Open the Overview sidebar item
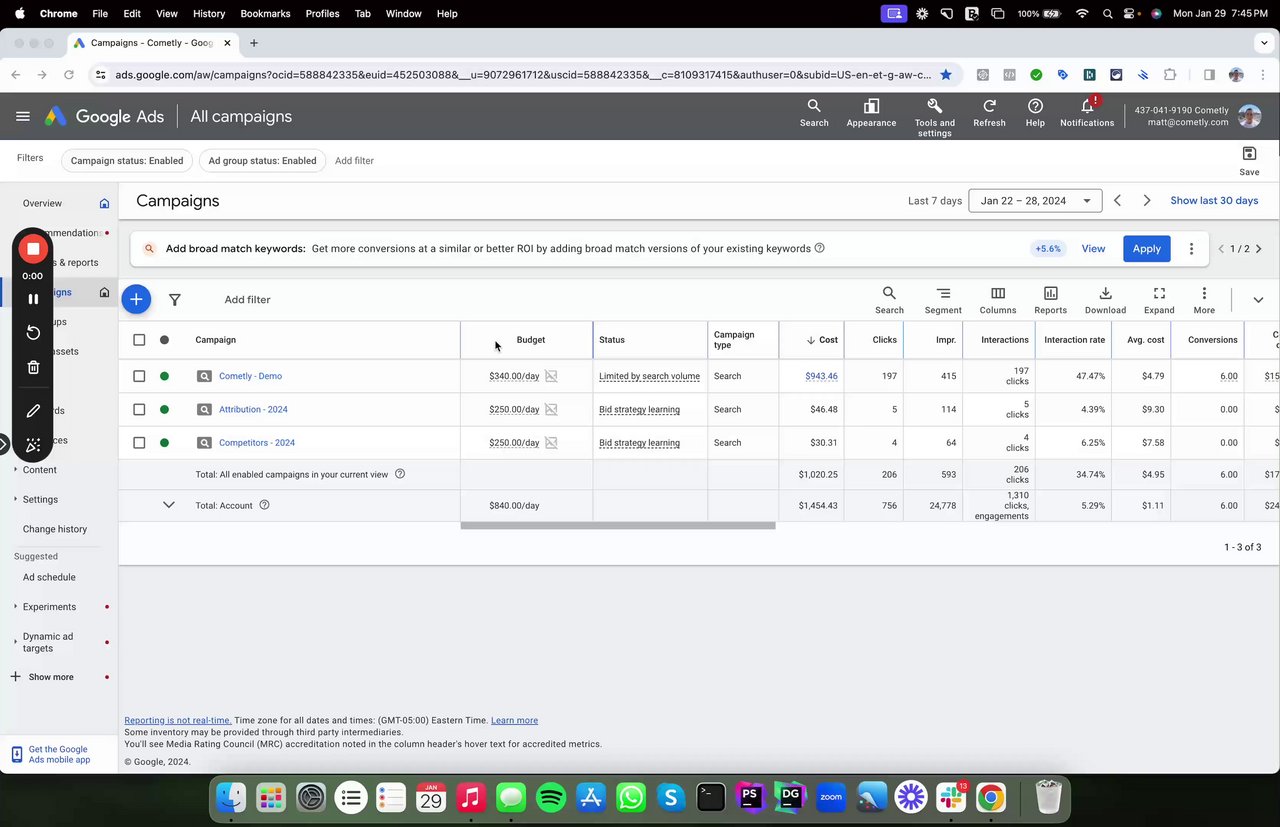Viewport: 1280px width, 827px height. (42, 203)
